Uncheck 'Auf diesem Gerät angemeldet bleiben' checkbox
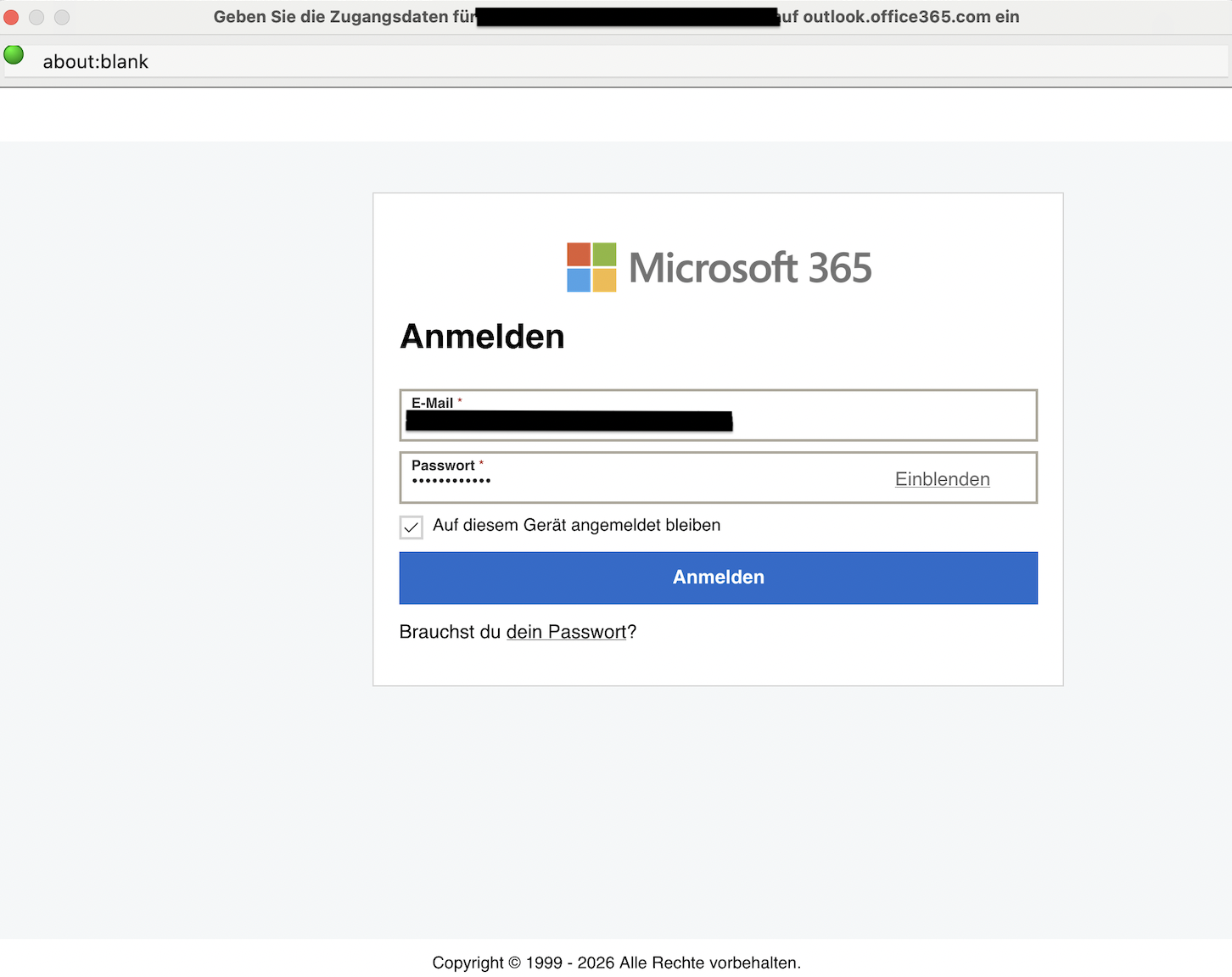The height and width of the screenshot is (977, 1232). [412, 527]
